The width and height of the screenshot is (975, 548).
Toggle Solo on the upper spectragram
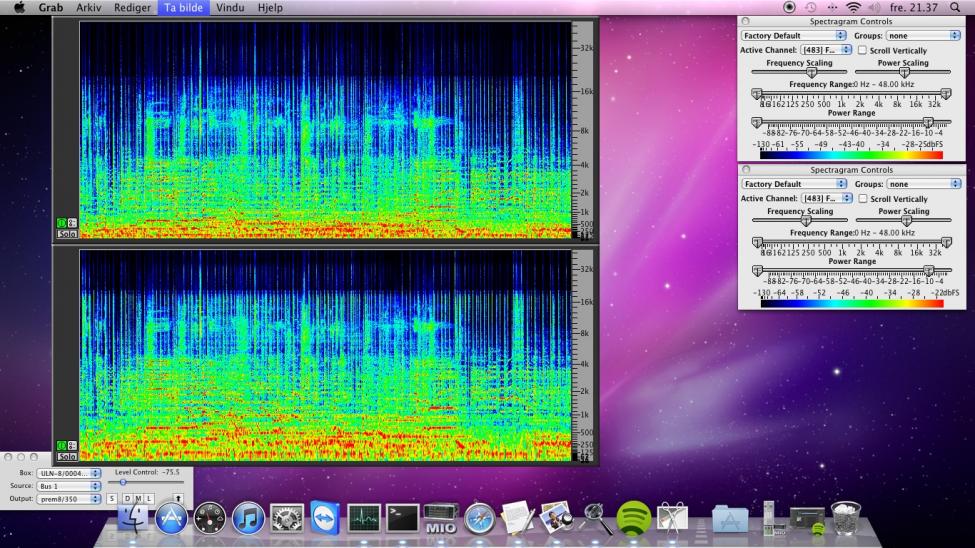[67, 233]
